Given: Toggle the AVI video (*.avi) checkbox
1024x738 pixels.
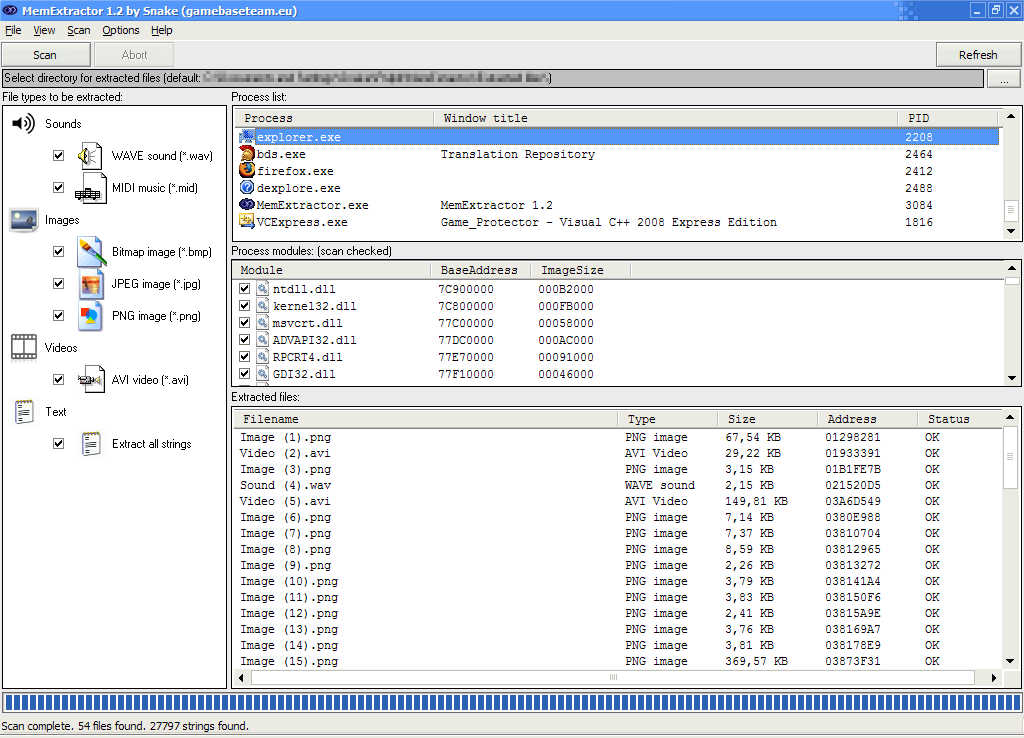Looking at the screenshot, I should click(x=59, y=380).
